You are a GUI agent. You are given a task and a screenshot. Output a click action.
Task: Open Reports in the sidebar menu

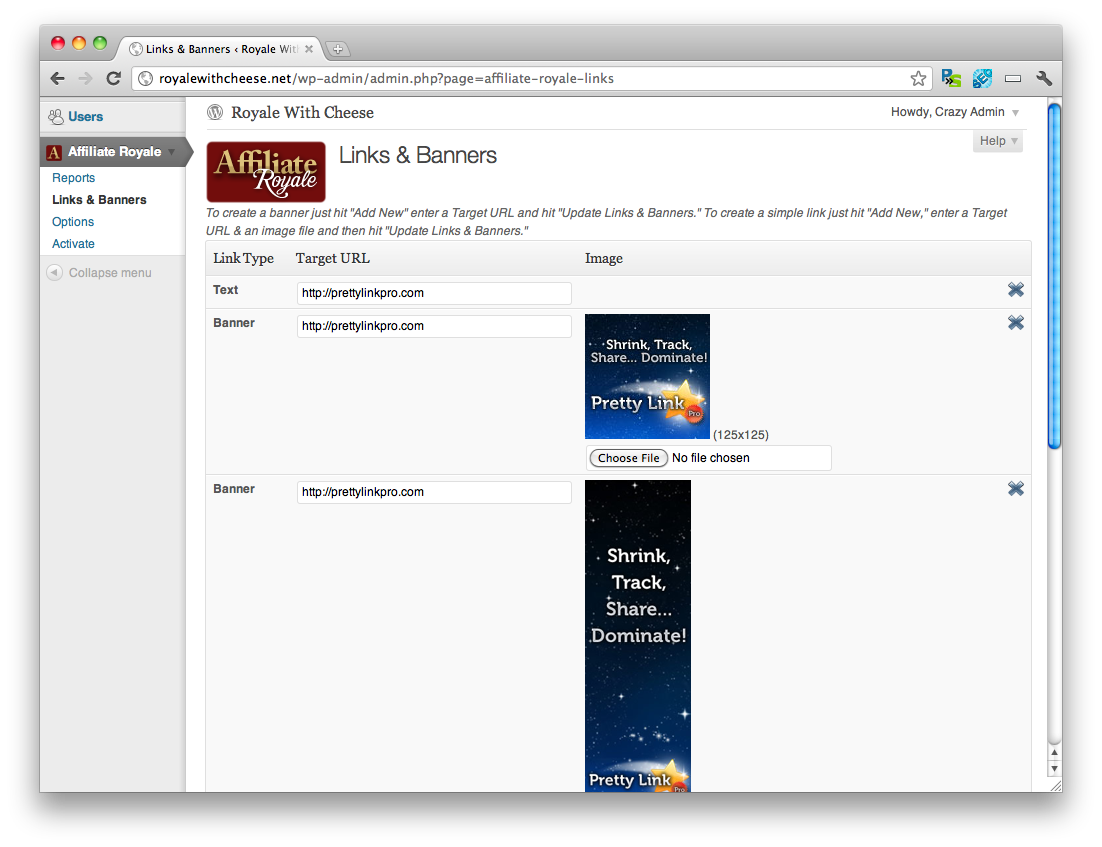pyautogui.click(x=73, y=177)
